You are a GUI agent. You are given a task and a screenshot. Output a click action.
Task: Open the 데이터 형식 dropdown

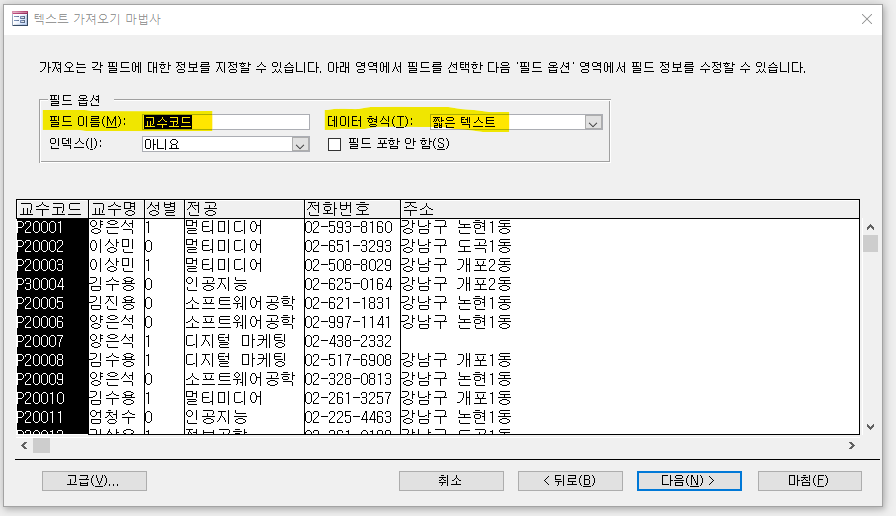[x=593, y=122]
